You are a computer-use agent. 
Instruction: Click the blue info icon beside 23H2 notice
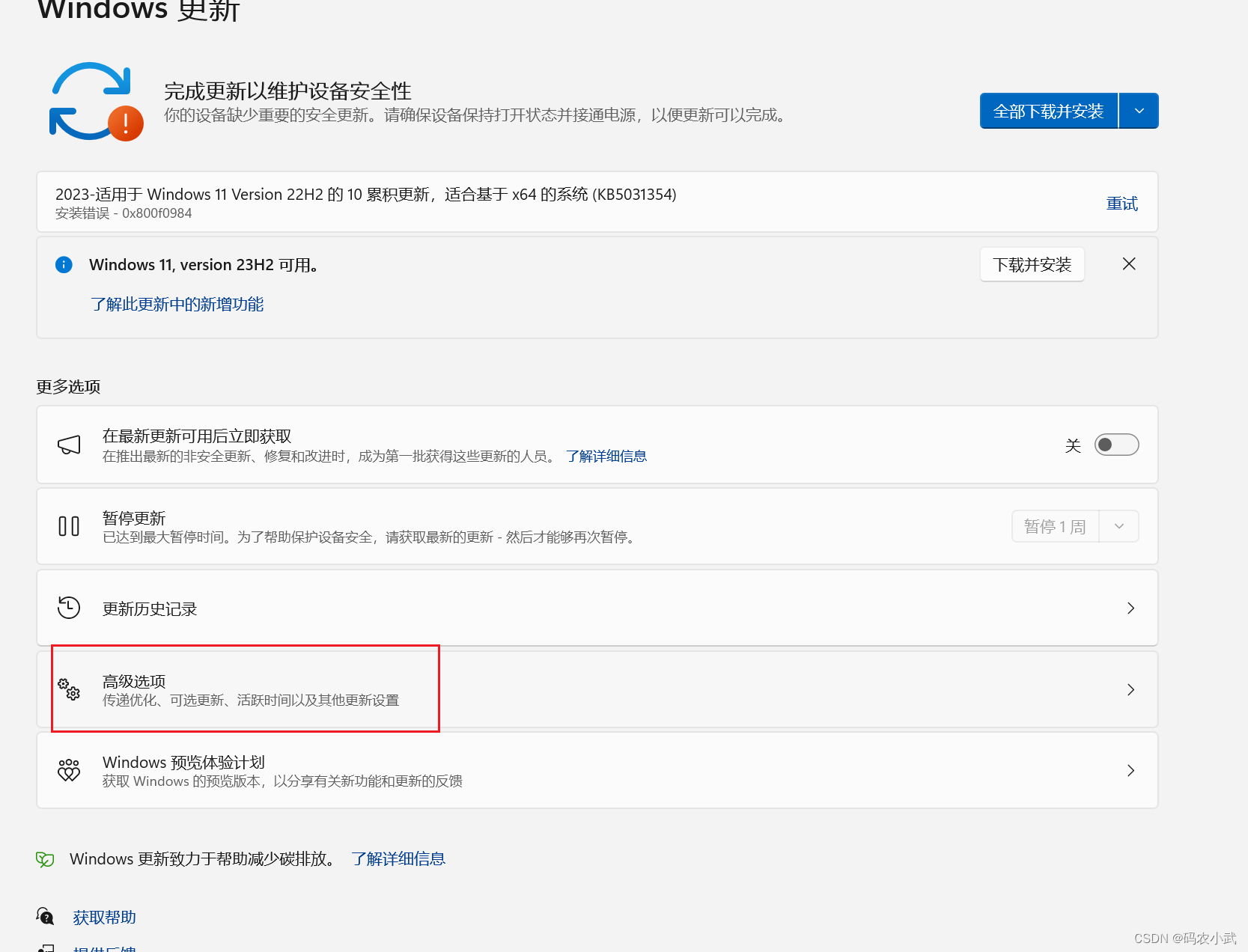64,264
